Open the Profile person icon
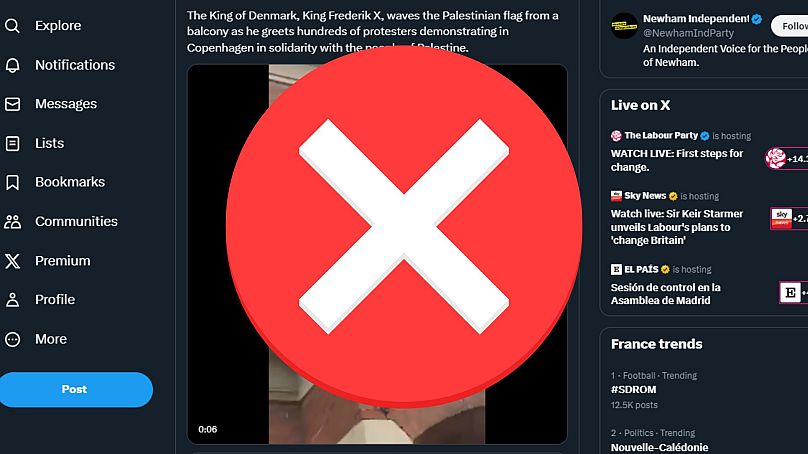Screen dimensions: 808x454 click(12, 300)
